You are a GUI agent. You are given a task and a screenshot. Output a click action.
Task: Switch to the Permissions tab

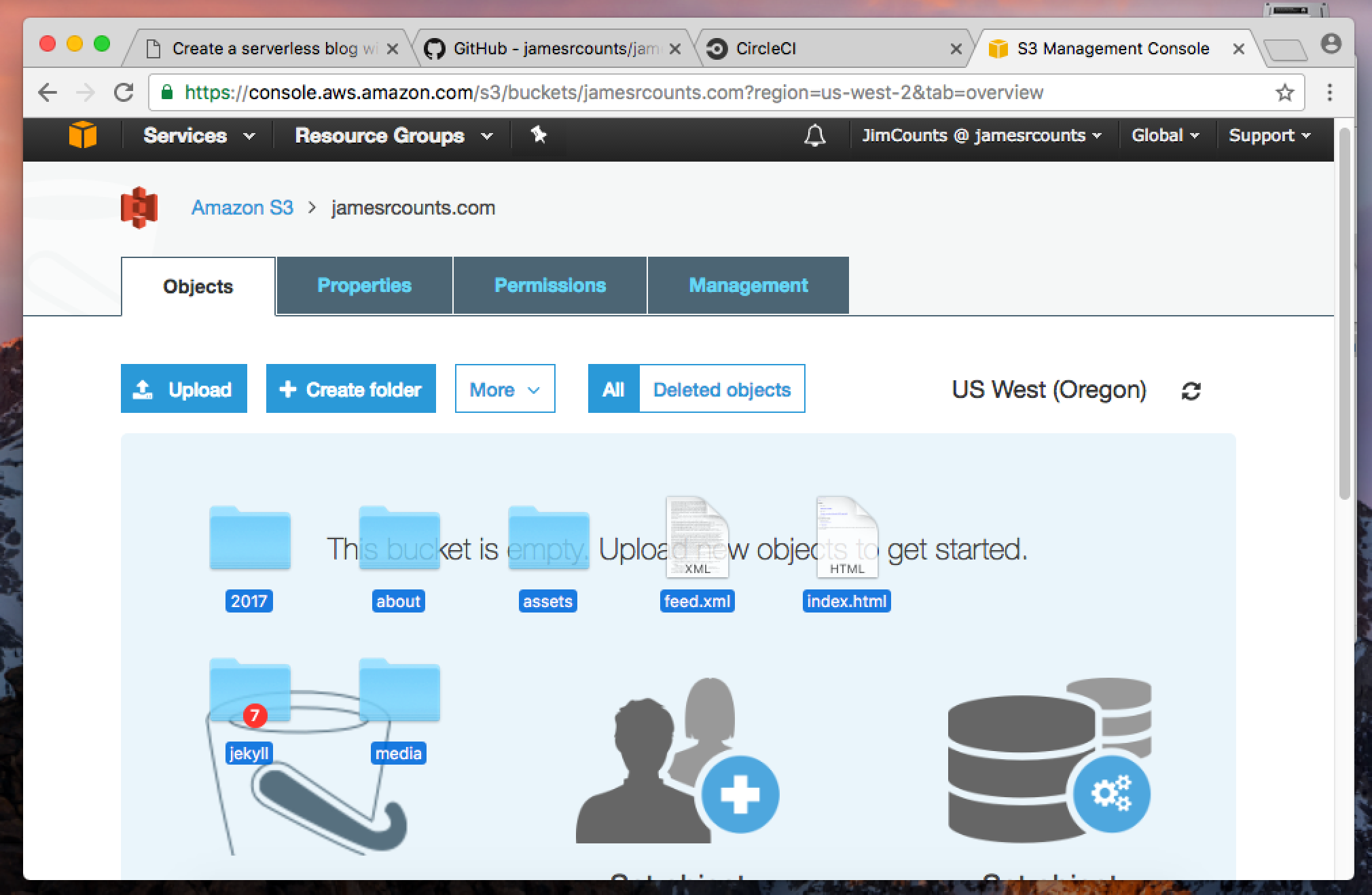point(550,285)
